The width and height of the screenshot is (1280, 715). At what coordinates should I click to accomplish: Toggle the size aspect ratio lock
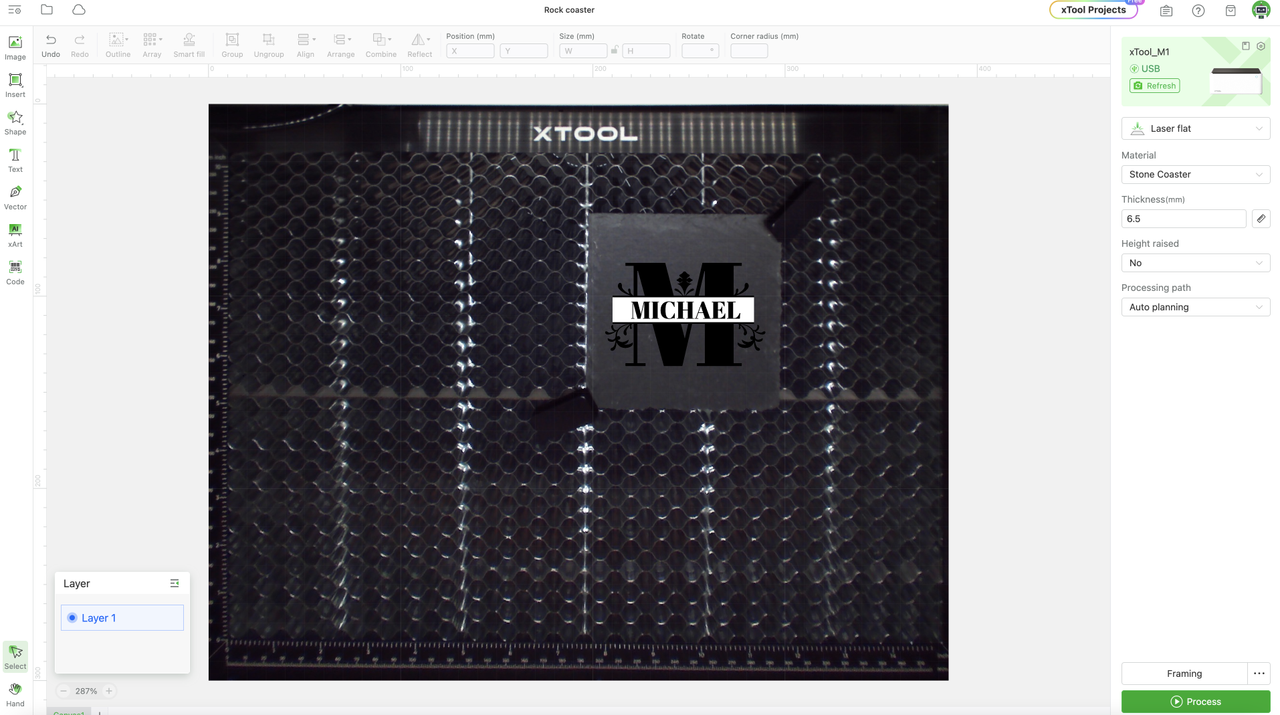(614, 51)
